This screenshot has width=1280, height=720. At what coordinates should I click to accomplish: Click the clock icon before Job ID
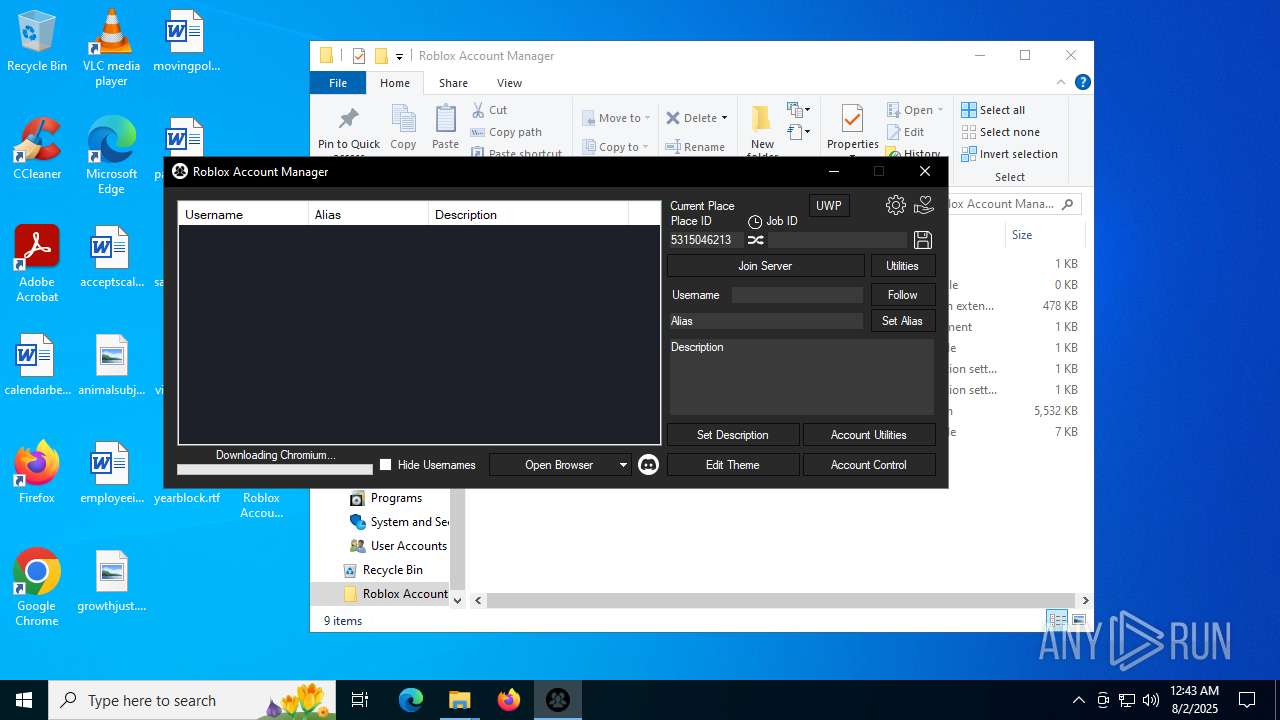pyautogui.click(x=755, y=221)
